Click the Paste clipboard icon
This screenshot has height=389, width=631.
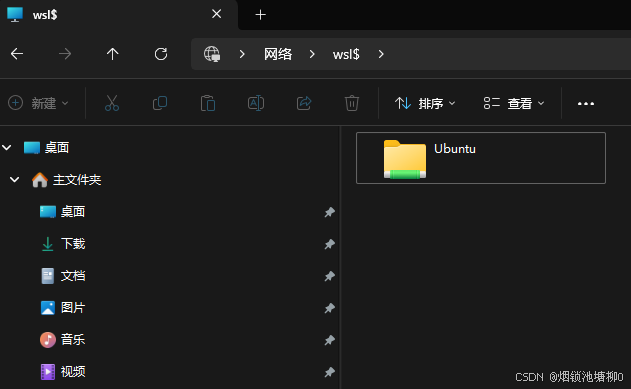point(208,103)
